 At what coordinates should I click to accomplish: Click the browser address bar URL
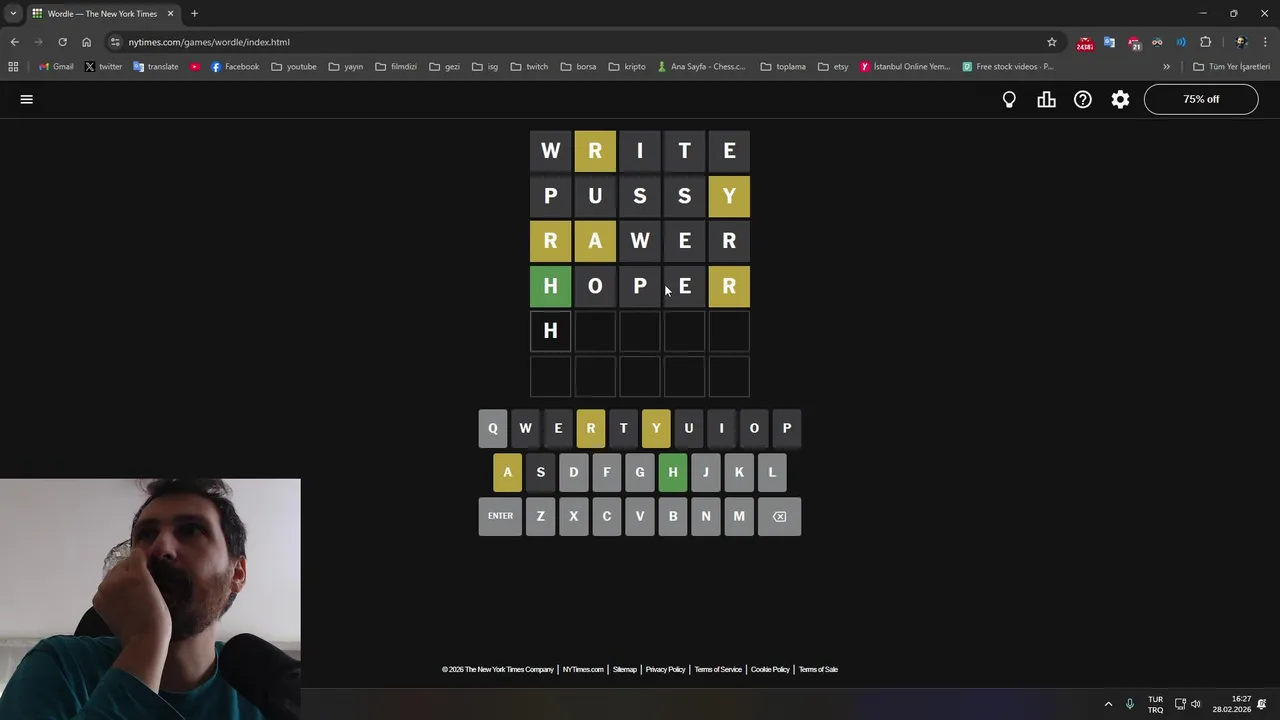coord(209,42)
